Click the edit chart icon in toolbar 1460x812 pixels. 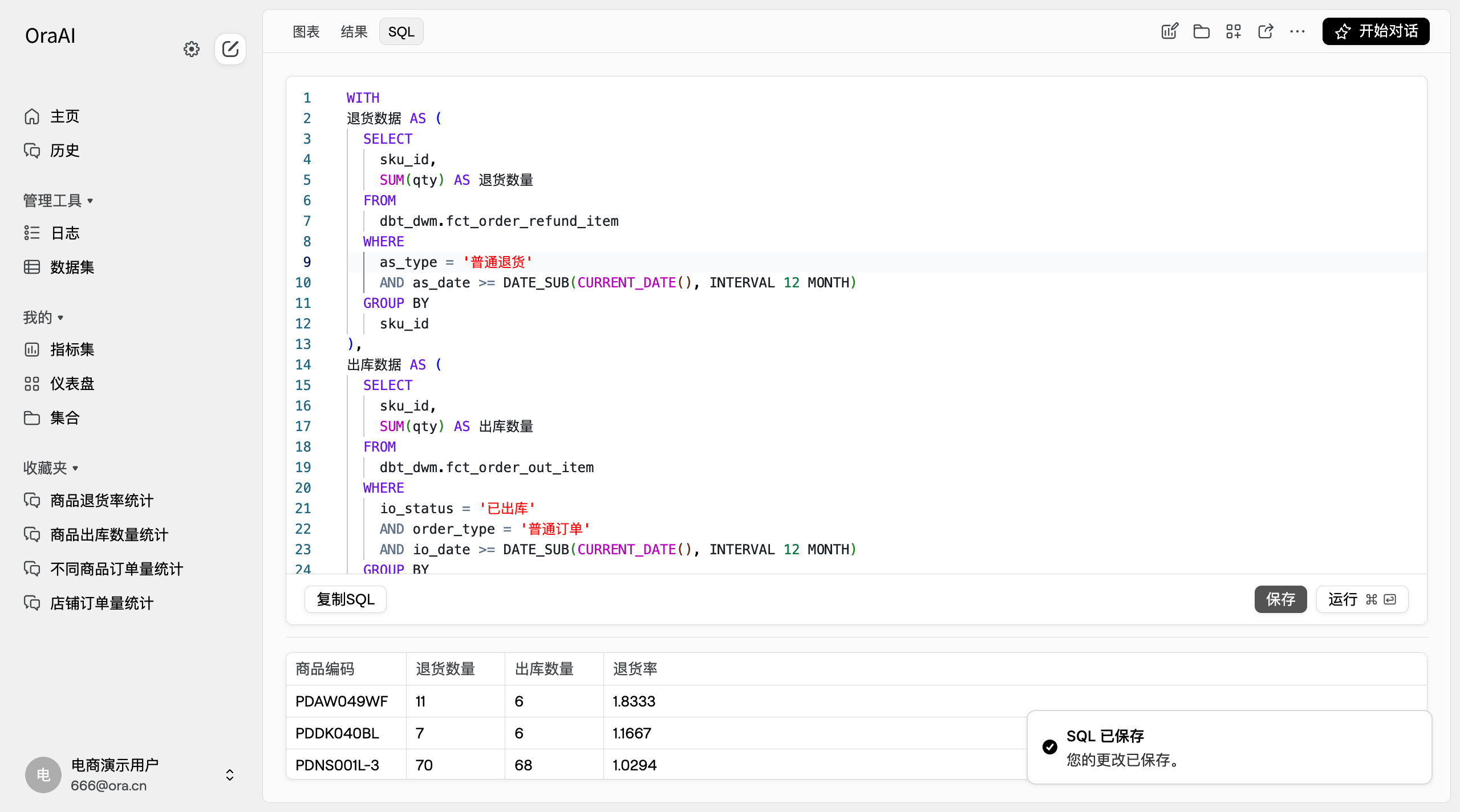[x=1169, y=31]
